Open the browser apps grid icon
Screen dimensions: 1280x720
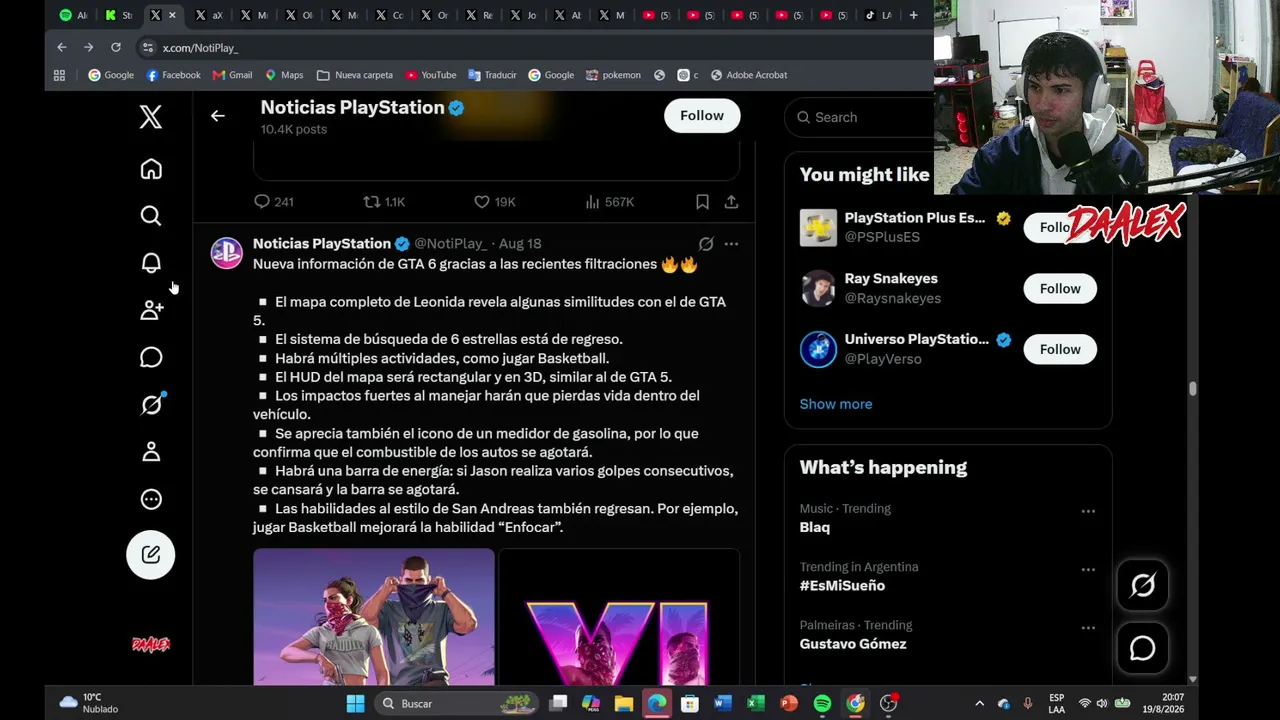(59, 75)
